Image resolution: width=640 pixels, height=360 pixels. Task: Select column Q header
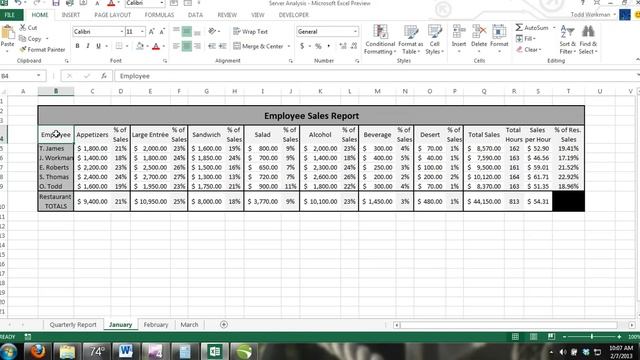[x=484, y=91]
